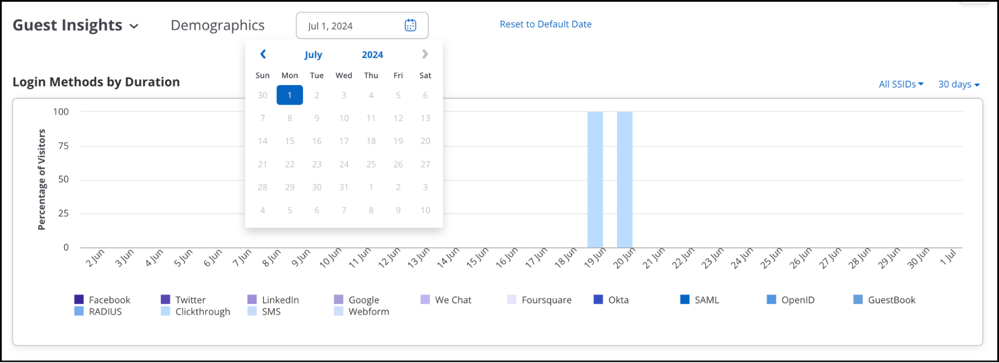
Task: Switch to the Demographics tab
Action: click(218, 25)
